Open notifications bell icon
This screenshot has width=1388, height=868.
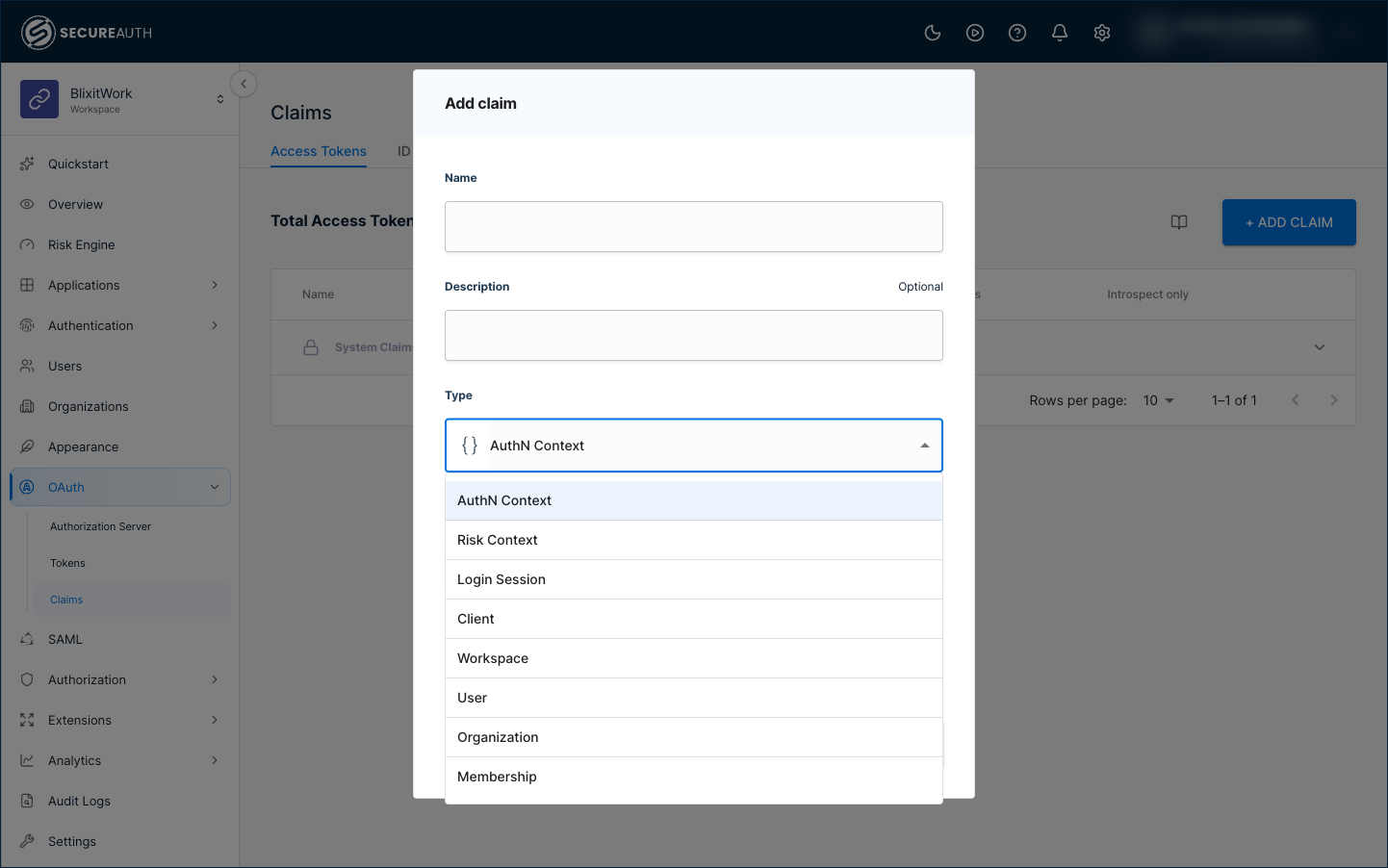(x=1060, y=33)
